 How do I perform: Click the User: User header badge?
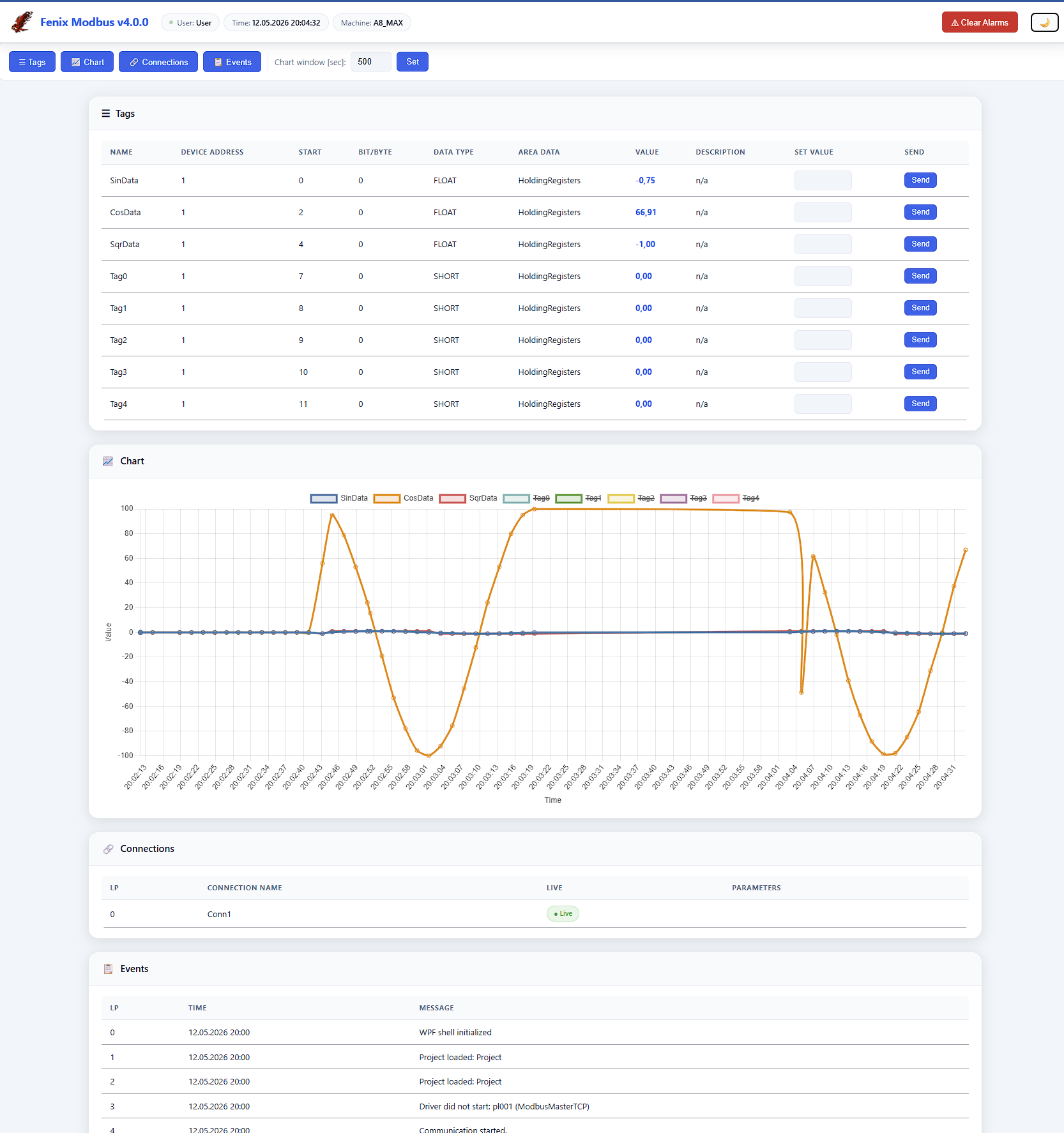click(x=190, y=22)
